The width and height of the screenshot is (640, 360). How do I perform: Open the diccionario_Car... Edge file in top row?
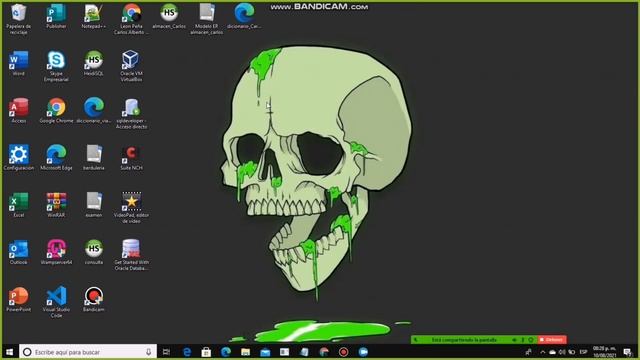point(244,16)
